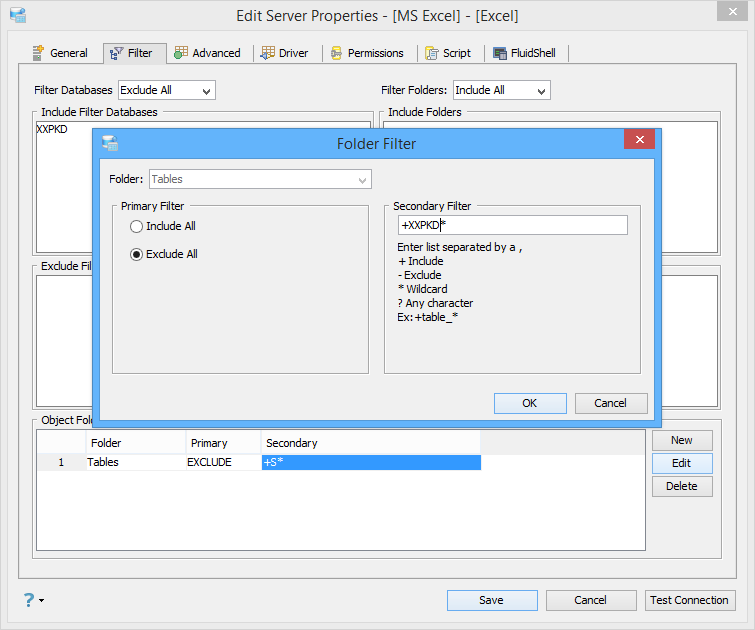Image resolution: width=755 pixels, height=630 pixels.
Task: Click New object folder filter button
Action: [682, 440]
